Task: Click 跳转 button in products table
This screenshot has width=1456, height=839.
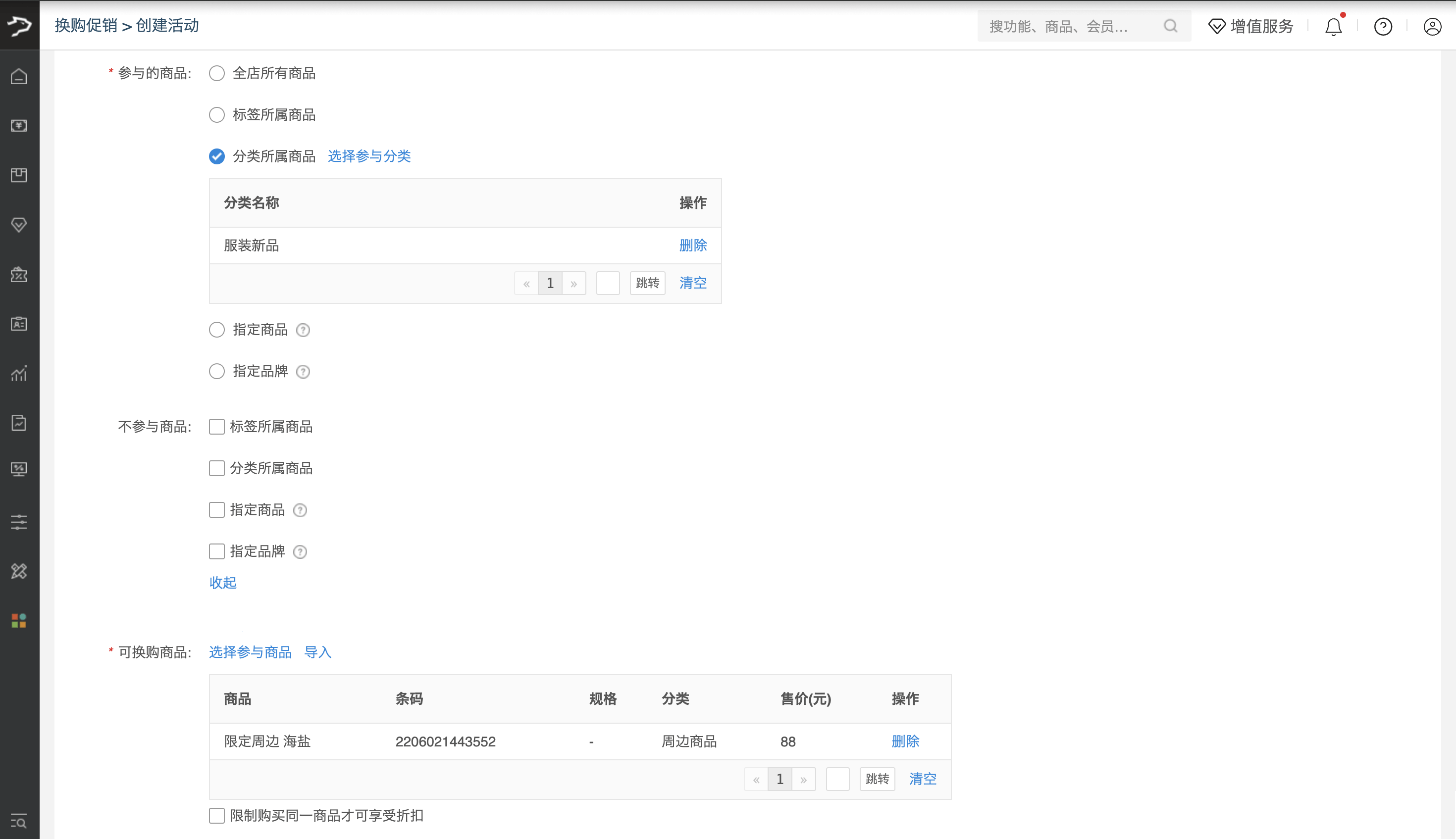Action: (x=877, y=779)
